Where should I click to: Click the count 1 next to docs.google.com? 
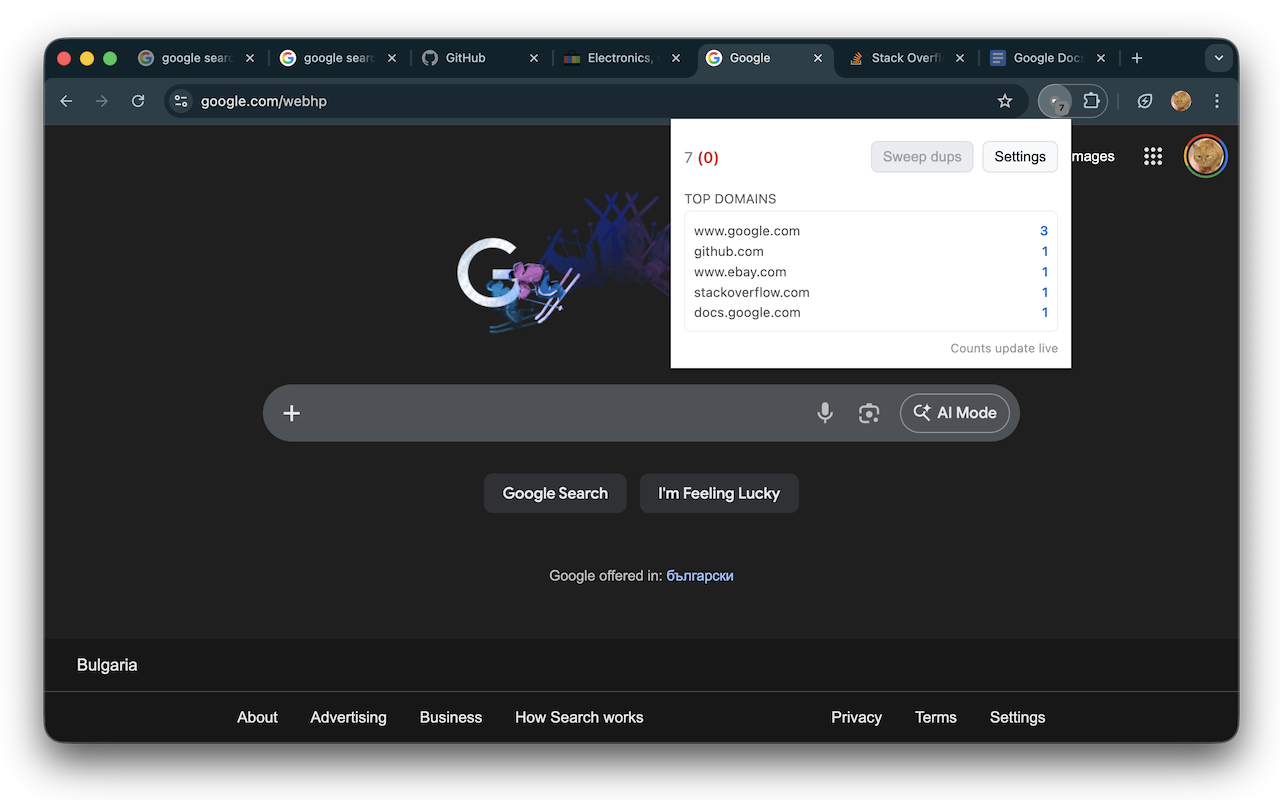[x=1045, y=313]
